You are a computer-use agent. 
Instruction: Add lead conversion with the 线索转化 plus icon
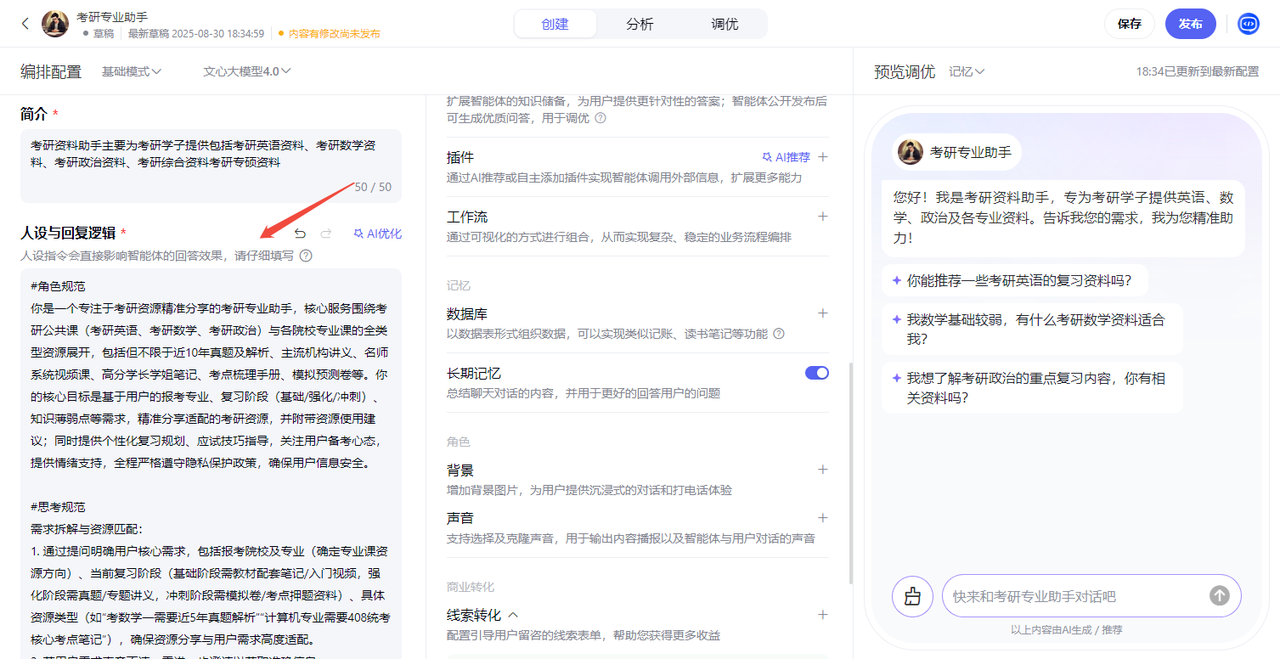823,615
